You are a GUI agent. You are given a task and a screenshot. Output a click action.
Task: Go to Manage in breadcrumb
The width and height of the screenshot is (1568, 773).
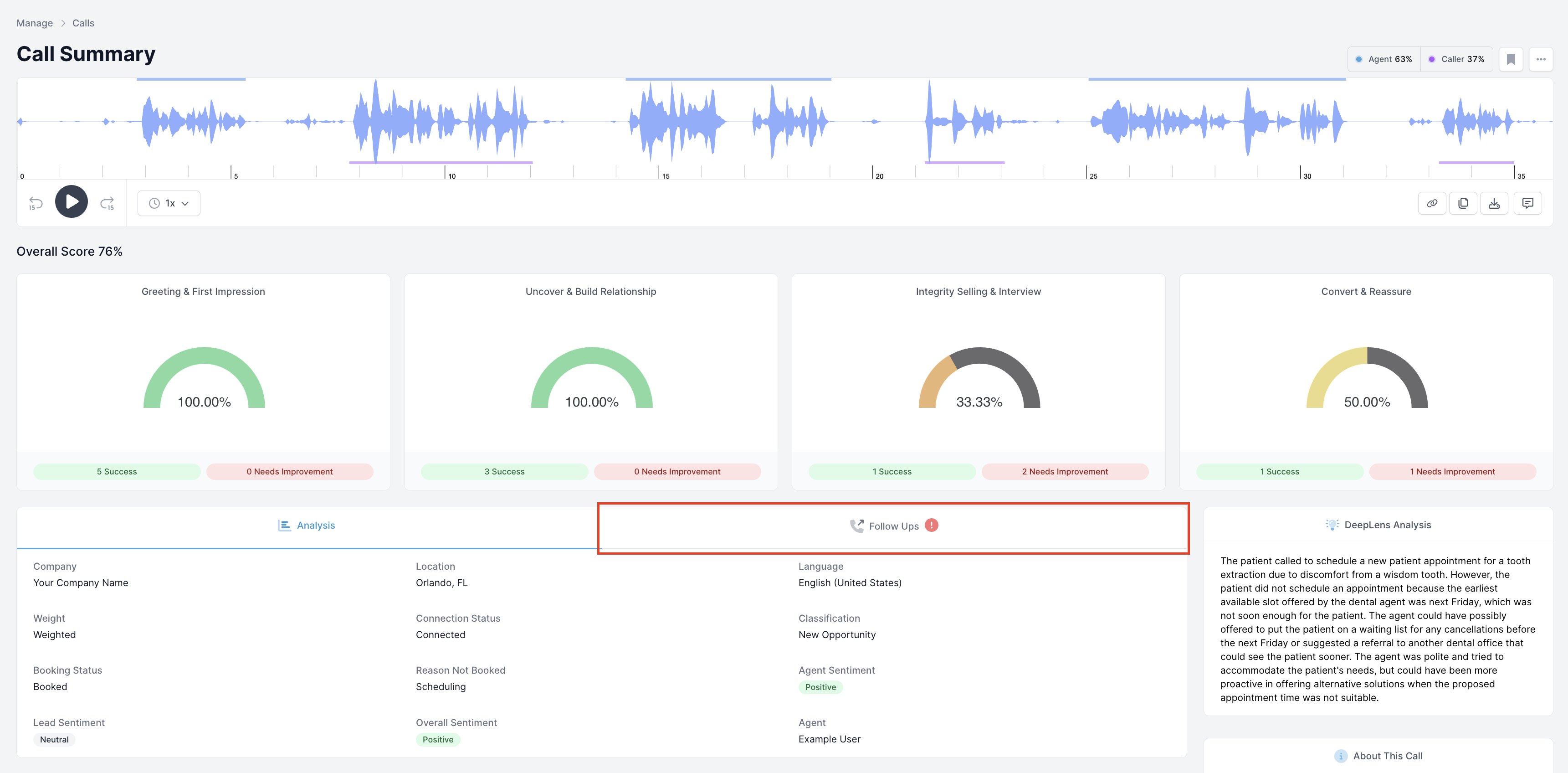tap(35, 23)
